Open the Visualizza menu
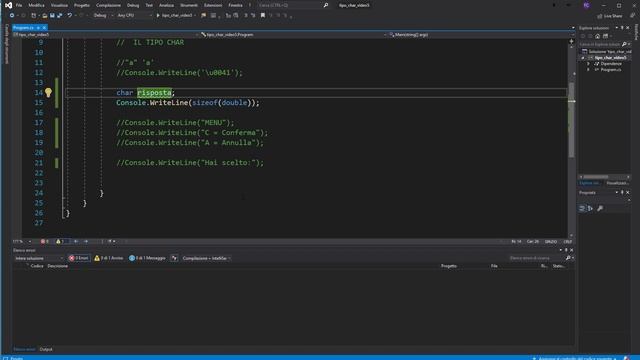Image resolution: width=640 pixels, height=360 pixels. pos(59,5)
